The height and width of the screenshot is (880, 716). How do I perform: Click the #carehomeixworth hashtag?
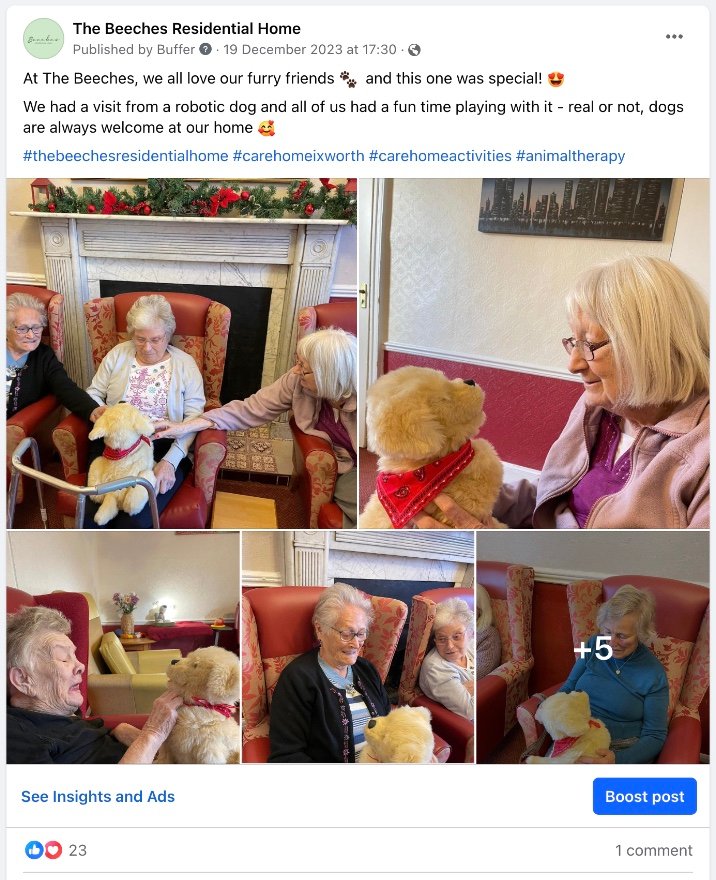299,155
